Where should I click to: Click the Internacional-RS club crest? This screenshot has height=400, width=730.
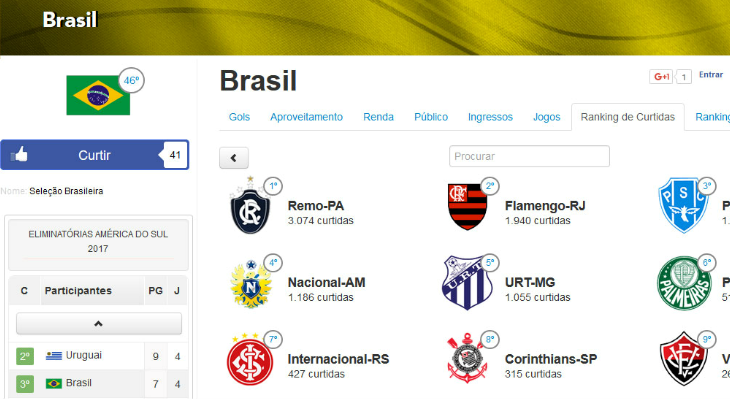tap(250, 359)
